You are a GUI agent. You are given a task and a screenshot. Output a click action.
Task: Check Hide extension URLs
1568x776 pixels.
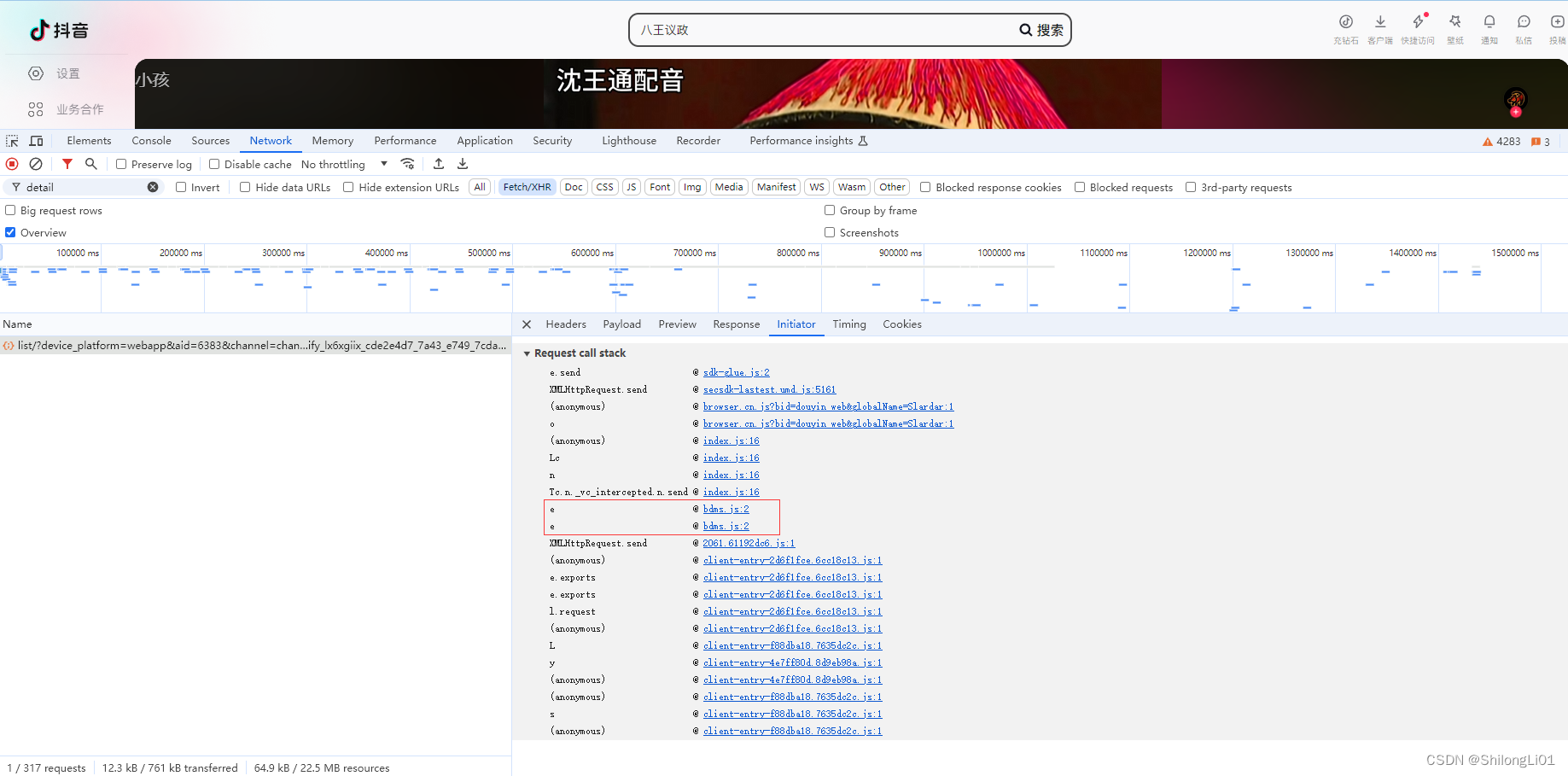(x=348, y=187)
